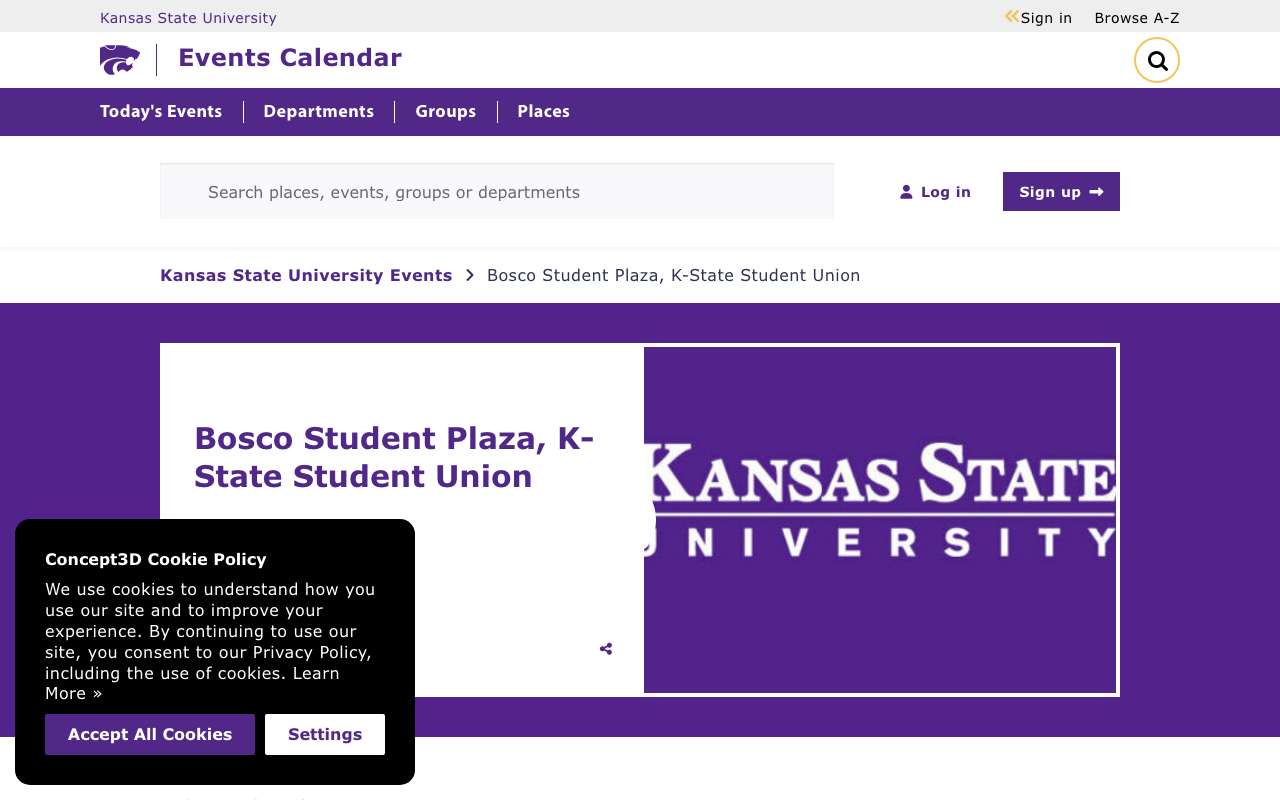Click the Log in button
The width and height of the screenshot is (1280, 800).
tap(935, 192)
